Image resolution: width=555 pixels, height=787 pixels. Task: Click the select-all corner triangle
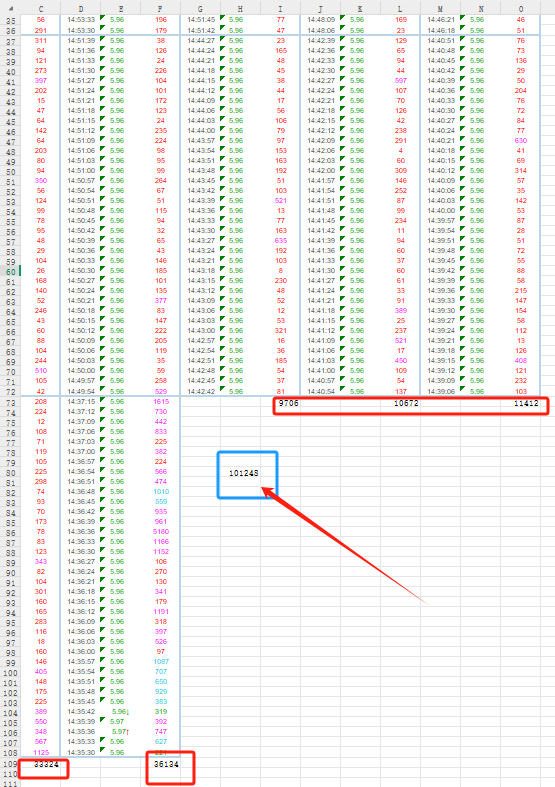10,9
